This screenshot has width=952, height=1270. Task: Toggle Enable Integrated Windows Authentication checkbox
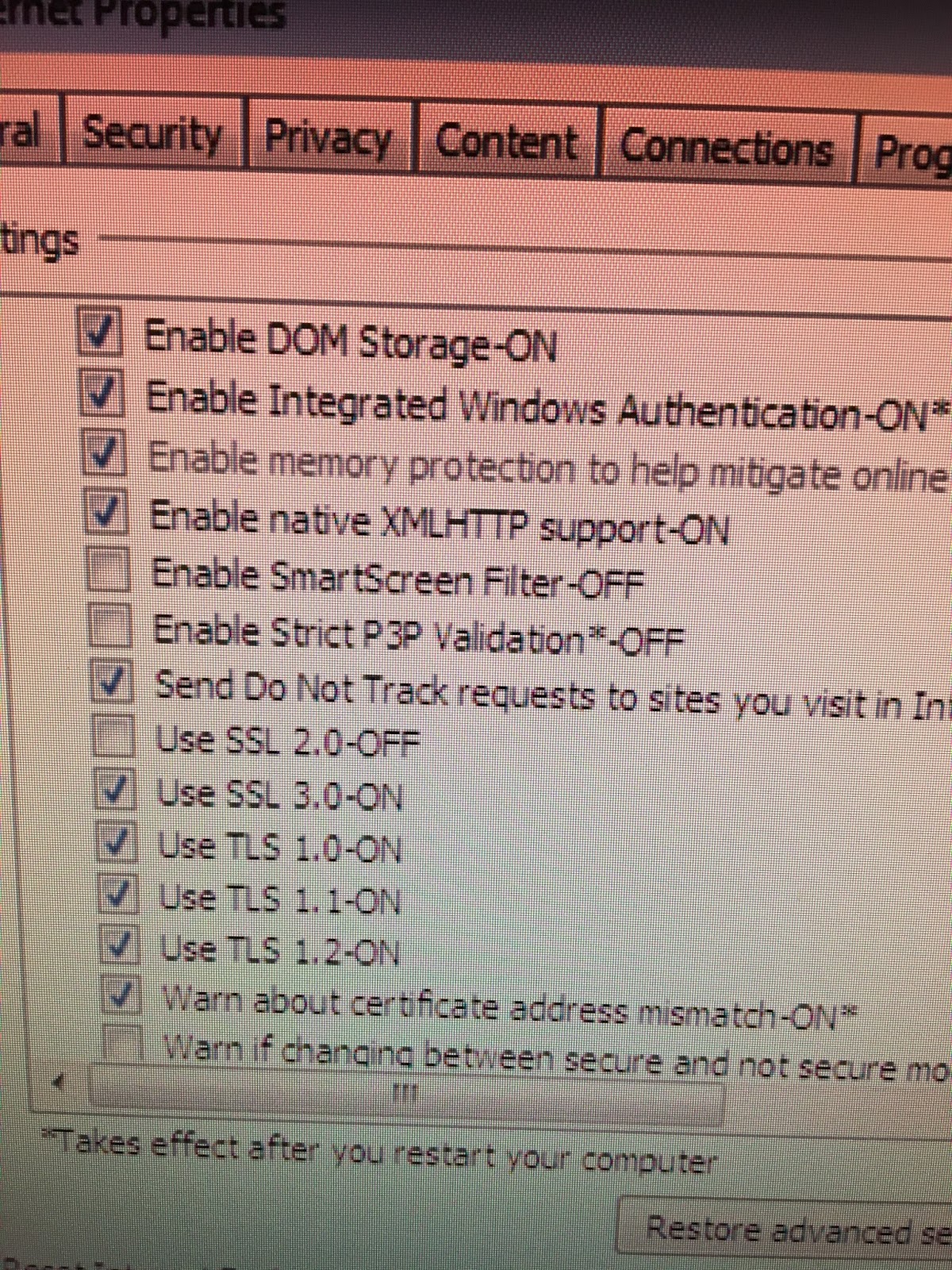[101, 394]
